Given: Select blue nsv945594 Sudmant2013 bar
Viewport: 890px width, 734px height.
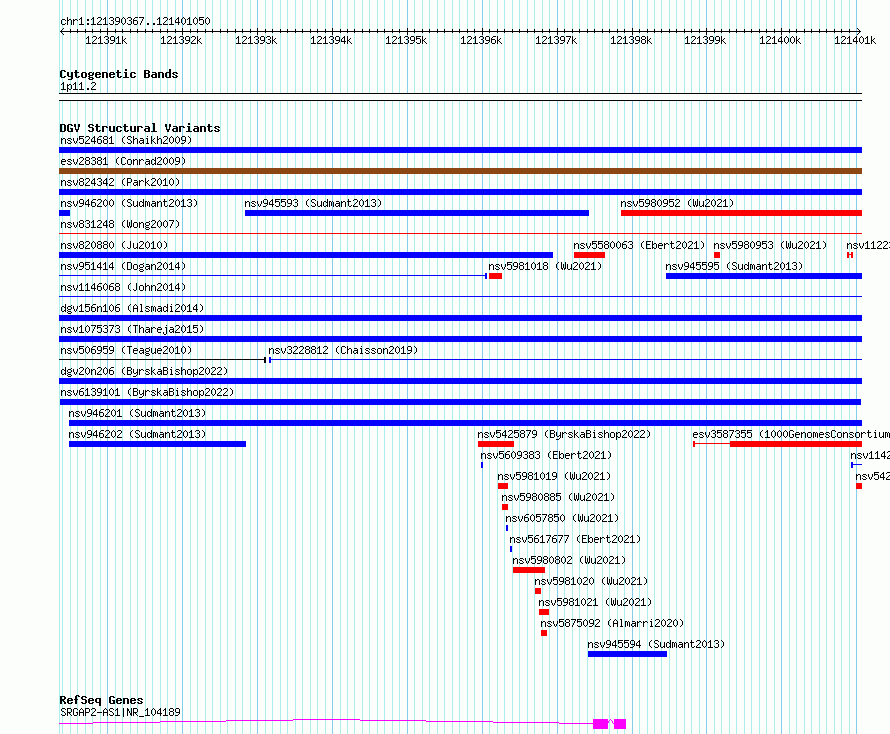Looking at the screenshot, I should click(627, 654).
